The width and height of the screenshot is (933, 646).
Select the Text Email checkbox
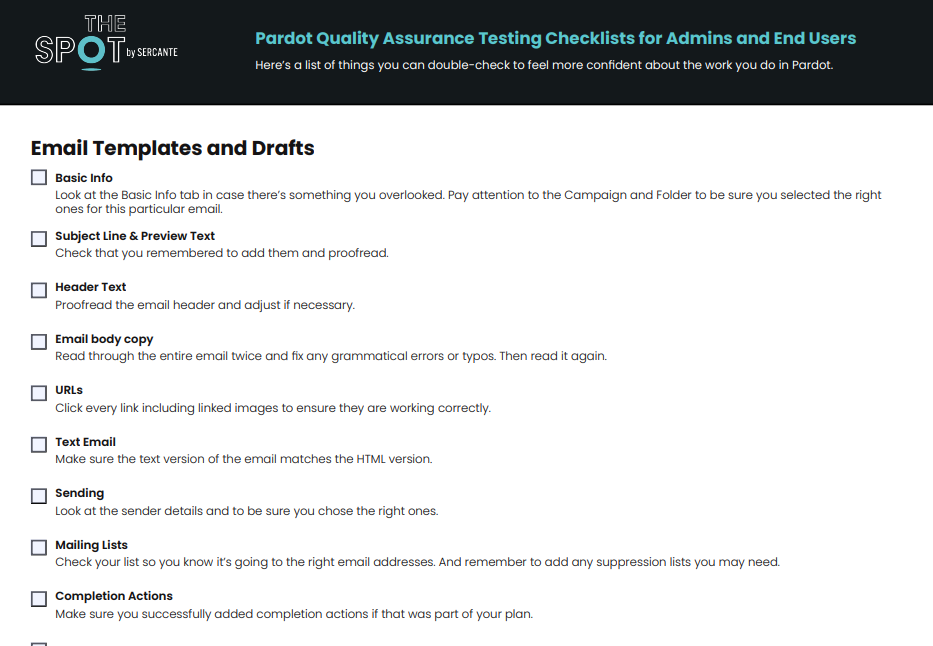point(39,444)
